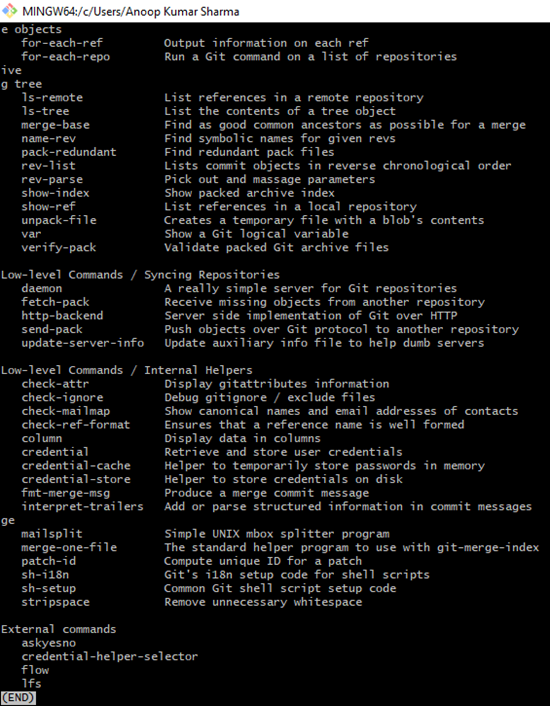Click the 'credential-cache' command entry

[76, 466]
